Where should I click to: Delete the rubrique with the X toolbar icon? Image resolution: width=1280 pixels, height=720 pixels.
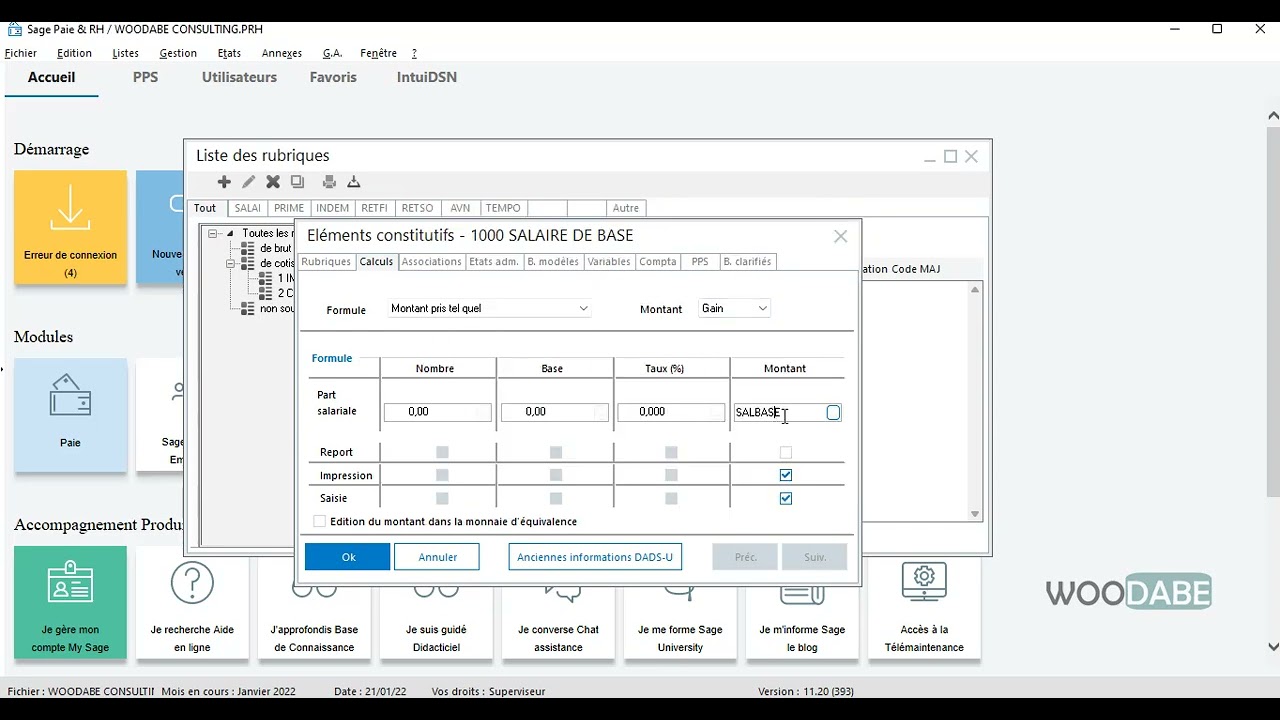pyautogui.click(x=273, y=182)
